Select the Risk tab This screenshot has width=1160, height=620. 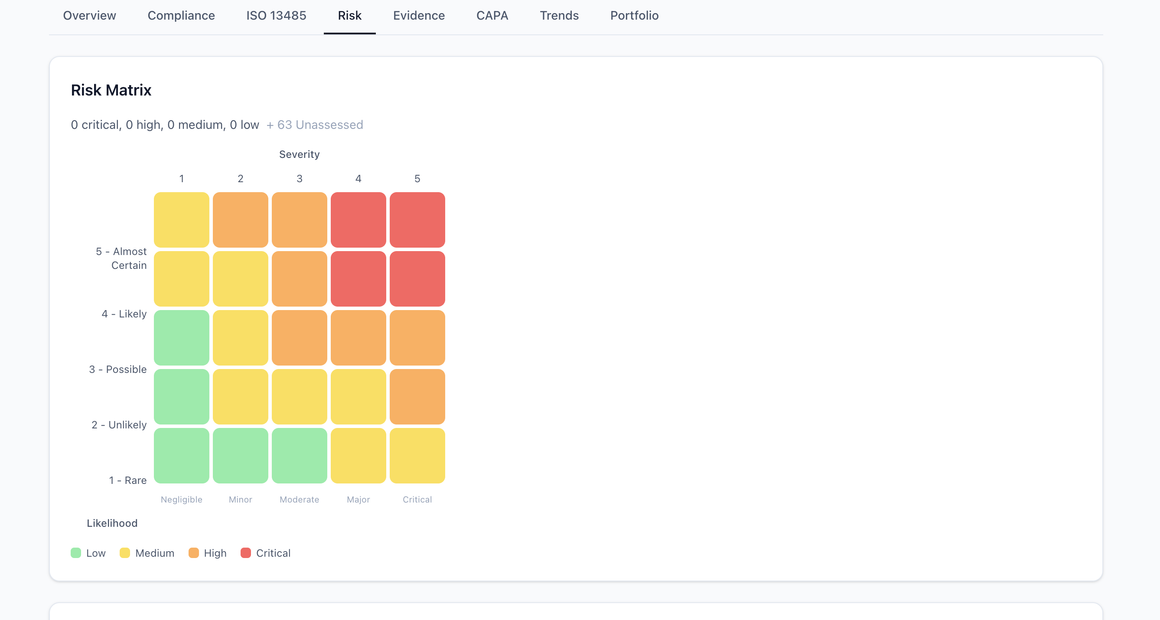point(349,16)
